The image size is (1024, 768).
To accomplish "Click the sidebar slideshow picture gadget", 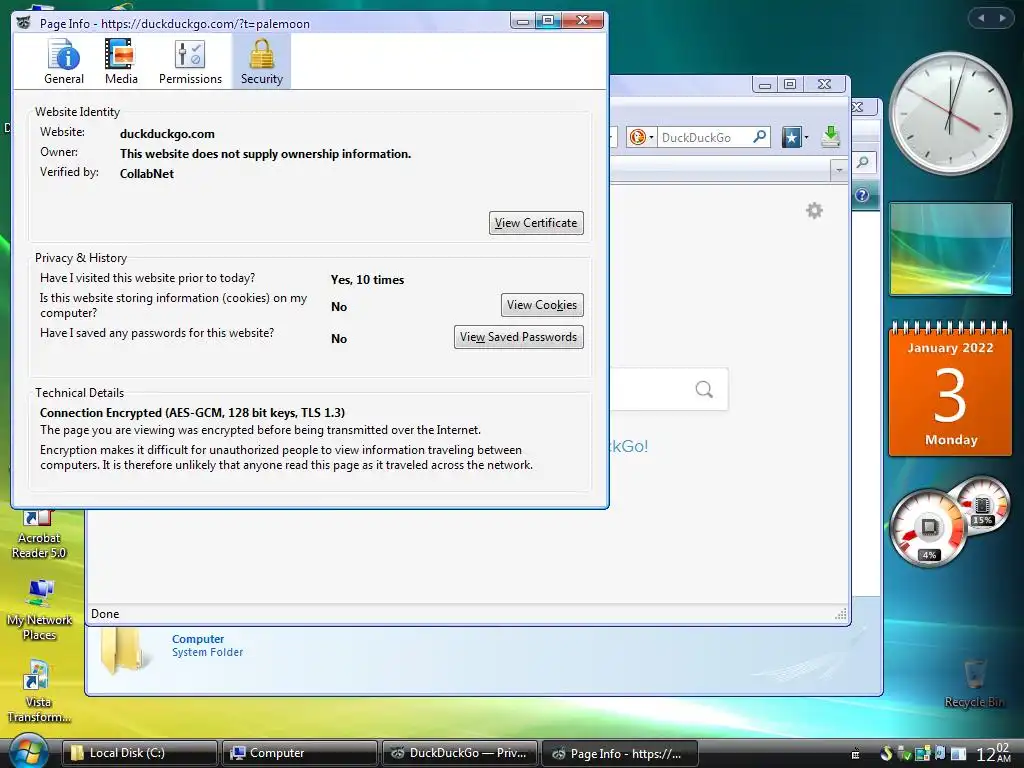I will [x=950, y=248].
